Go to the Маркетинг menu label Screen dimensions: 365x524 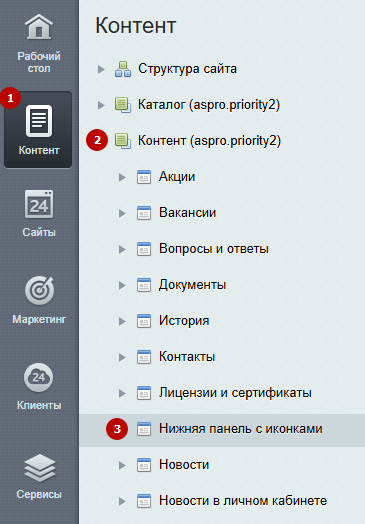[x=39, y=319]
